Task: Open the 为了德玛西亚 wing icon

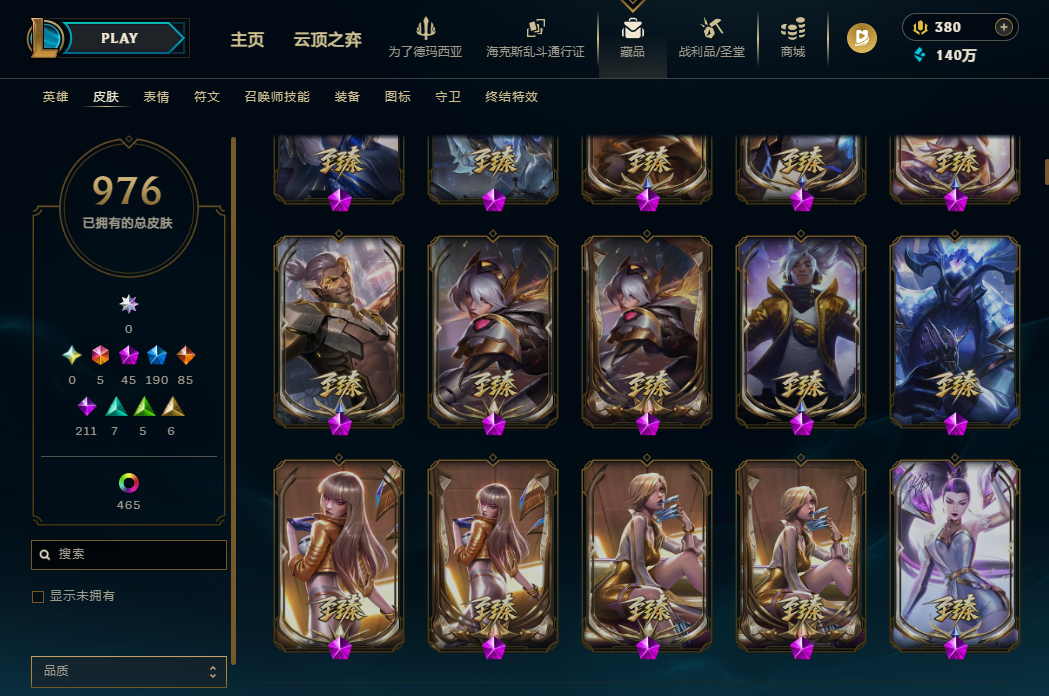Action: click(x=425, y=28)
